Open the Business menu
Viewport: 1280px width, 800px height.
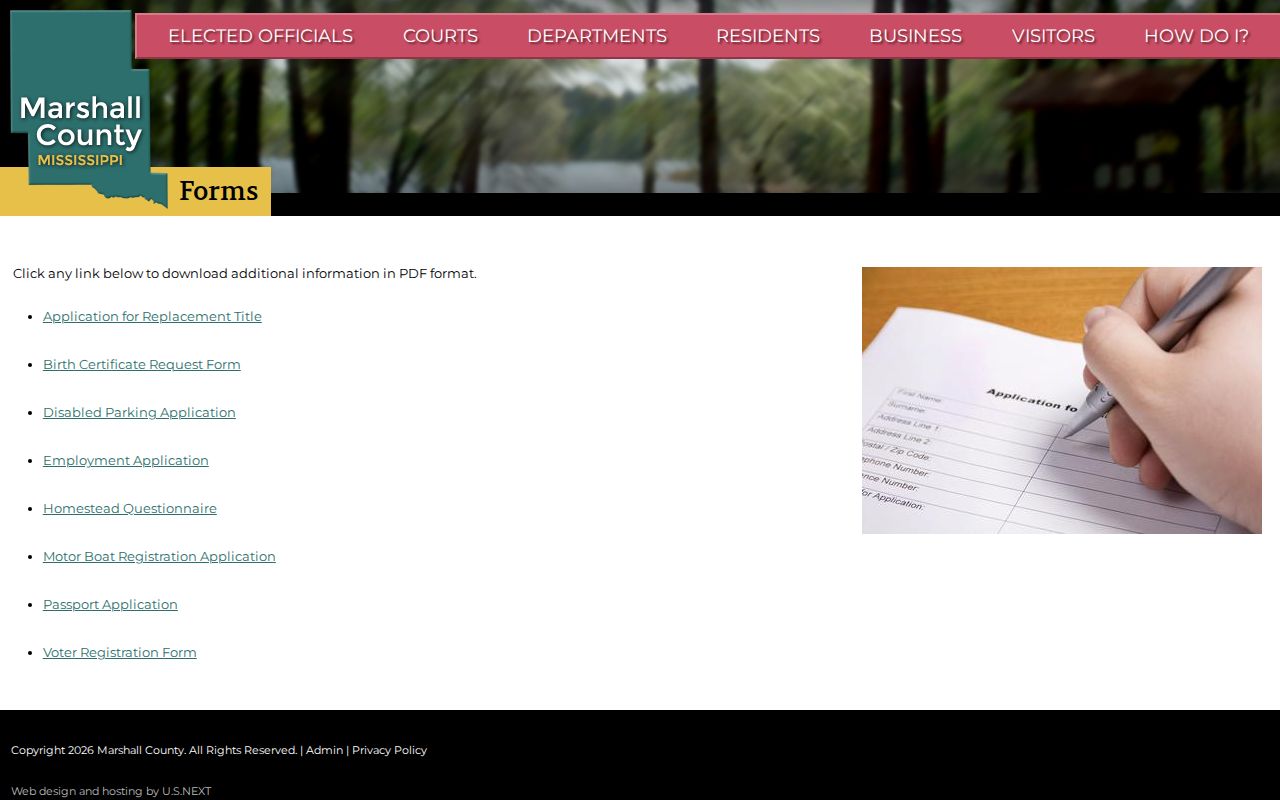point(915,36)
